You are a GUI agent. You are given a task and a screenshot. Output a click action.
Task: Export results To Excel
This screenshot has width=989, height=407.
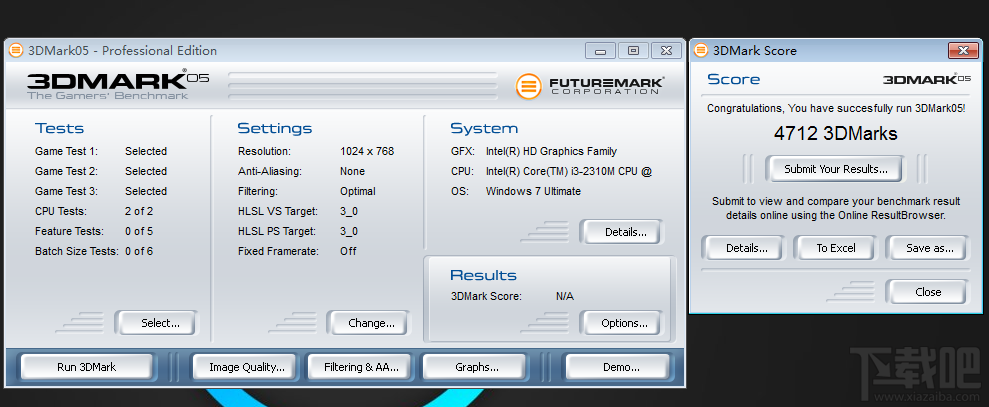pos(835,248)
